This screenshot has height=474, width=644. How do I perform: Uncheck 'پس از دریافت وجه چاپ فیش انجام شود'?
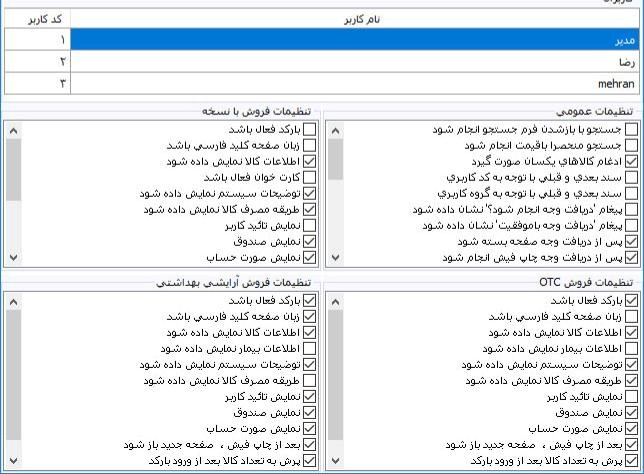coord(631,258)
